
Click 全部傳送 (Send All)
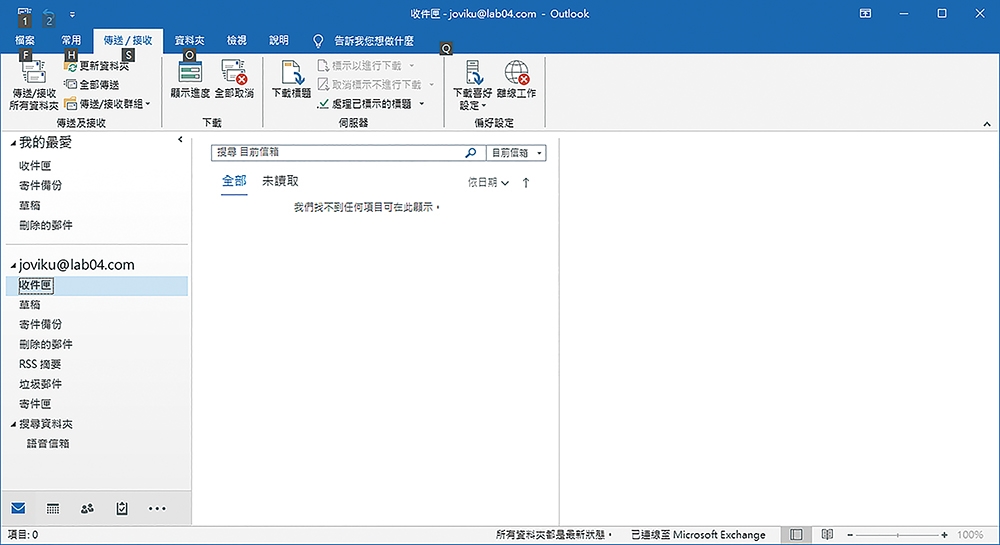[x=92, y=85]
